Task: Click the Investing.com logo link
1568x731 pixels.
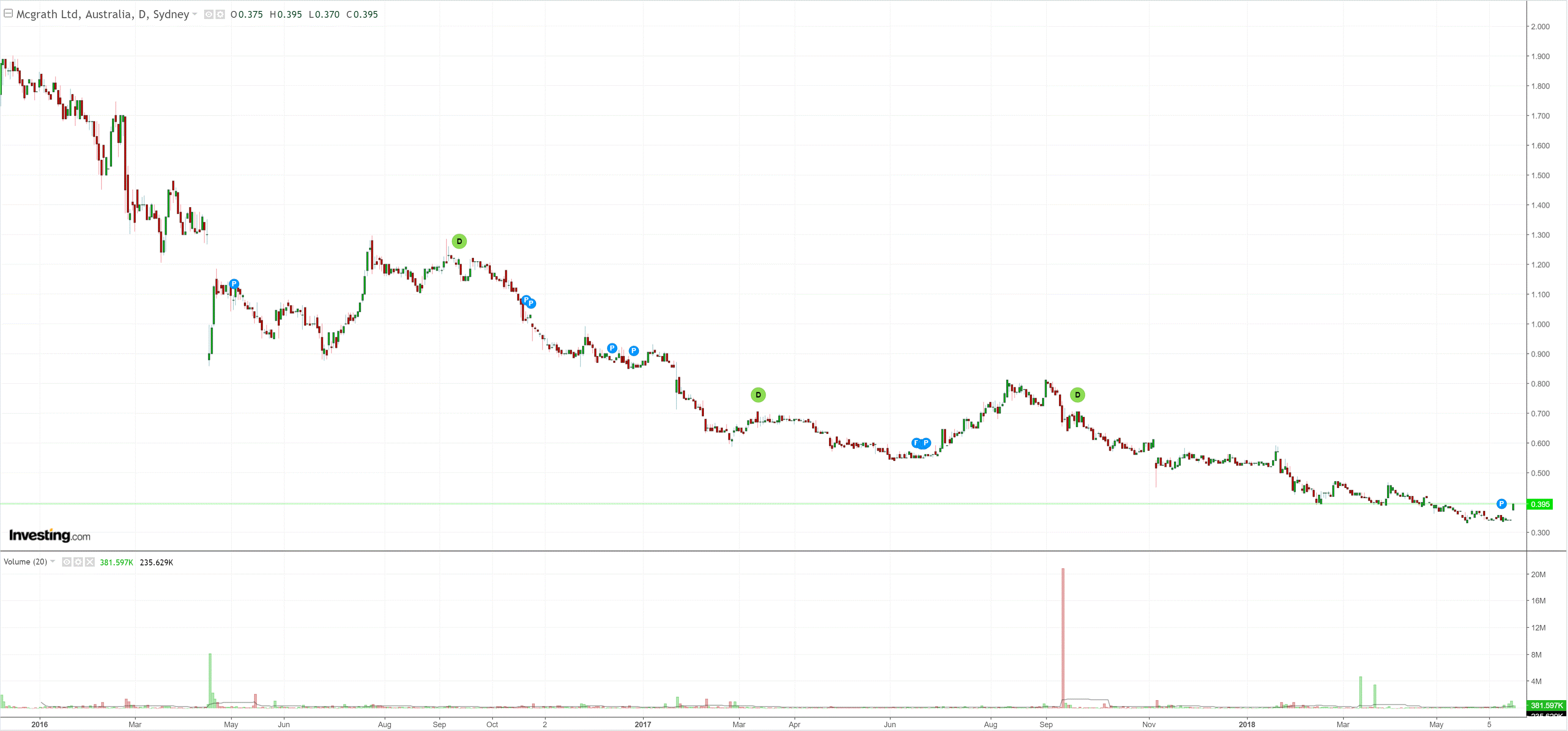Action: click(x=50, y=535)
